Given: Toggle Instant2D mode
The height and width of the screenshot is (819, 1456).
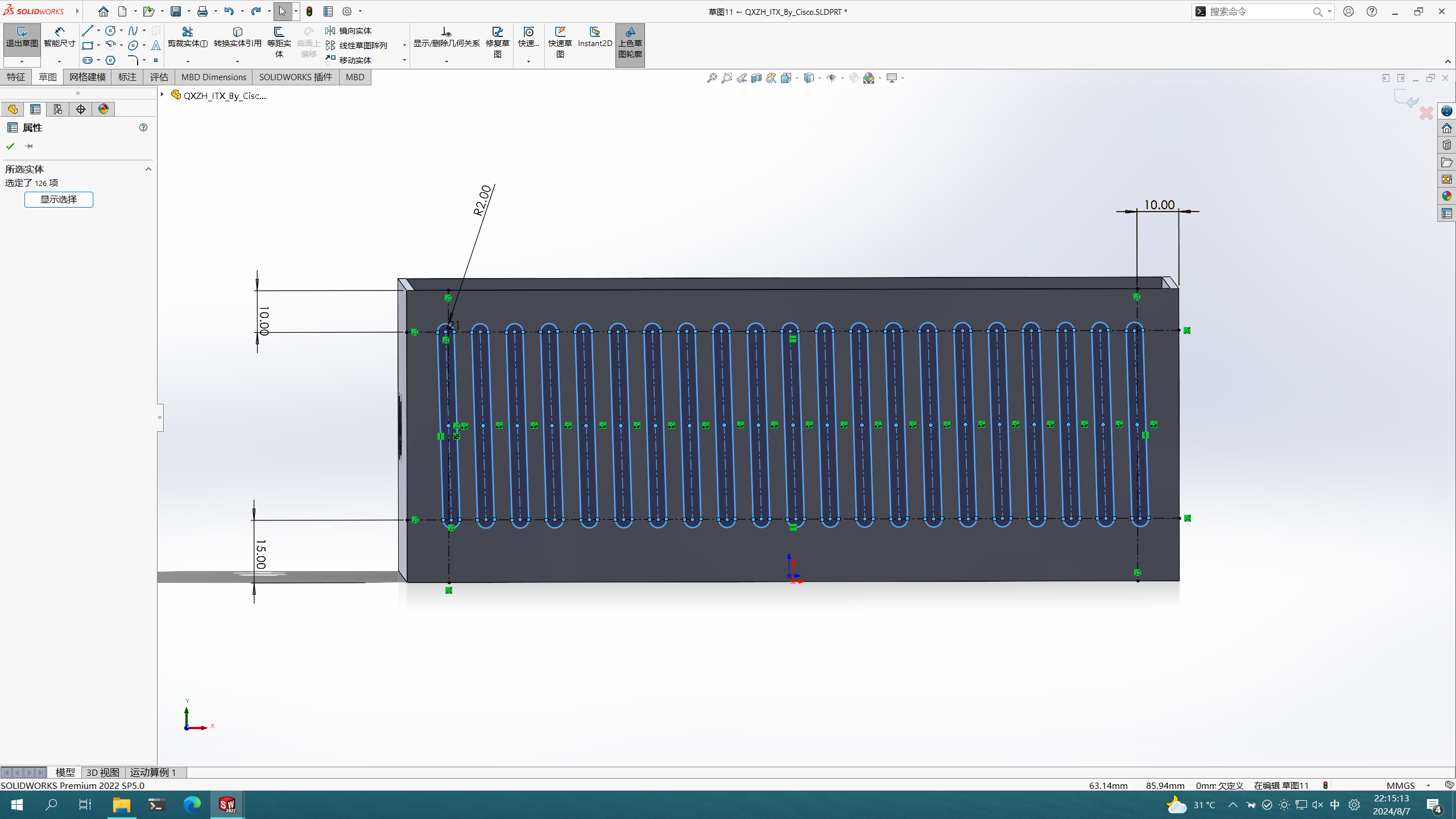Looking at the screenshot, I should click(594, 36).
